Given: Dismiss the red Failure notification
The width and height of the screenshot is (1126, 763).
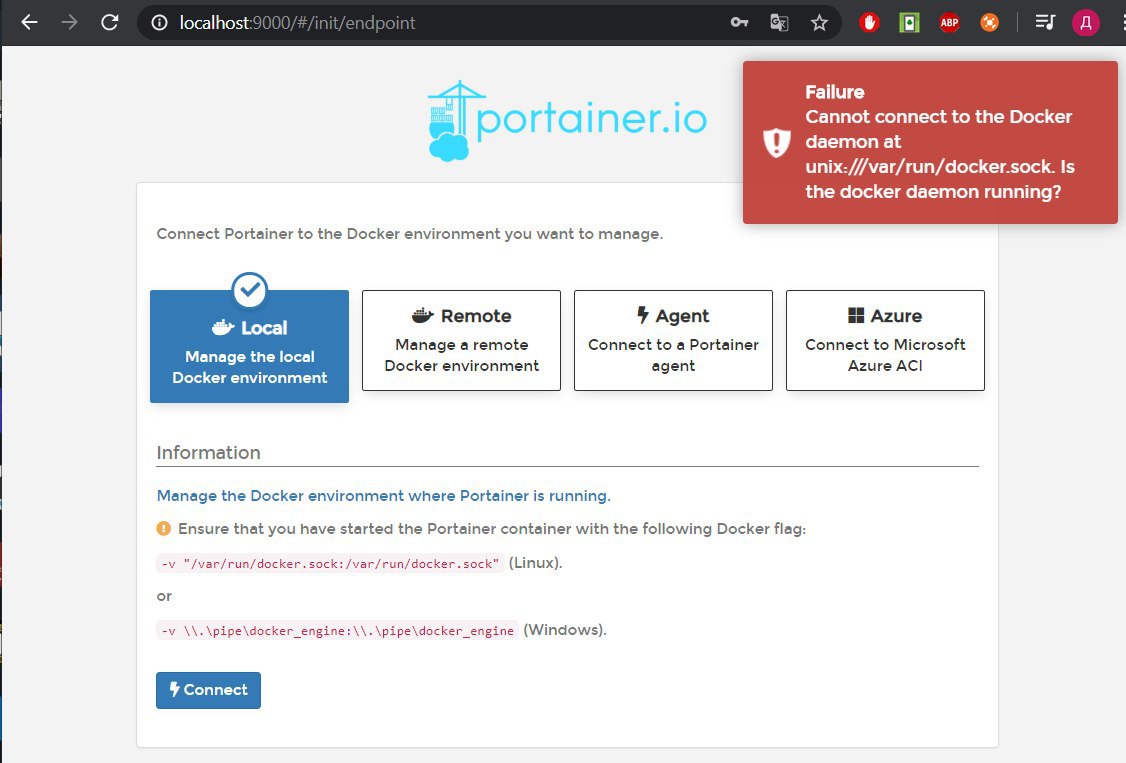Looking at the screenshot, I should click(x=930, y=142).
